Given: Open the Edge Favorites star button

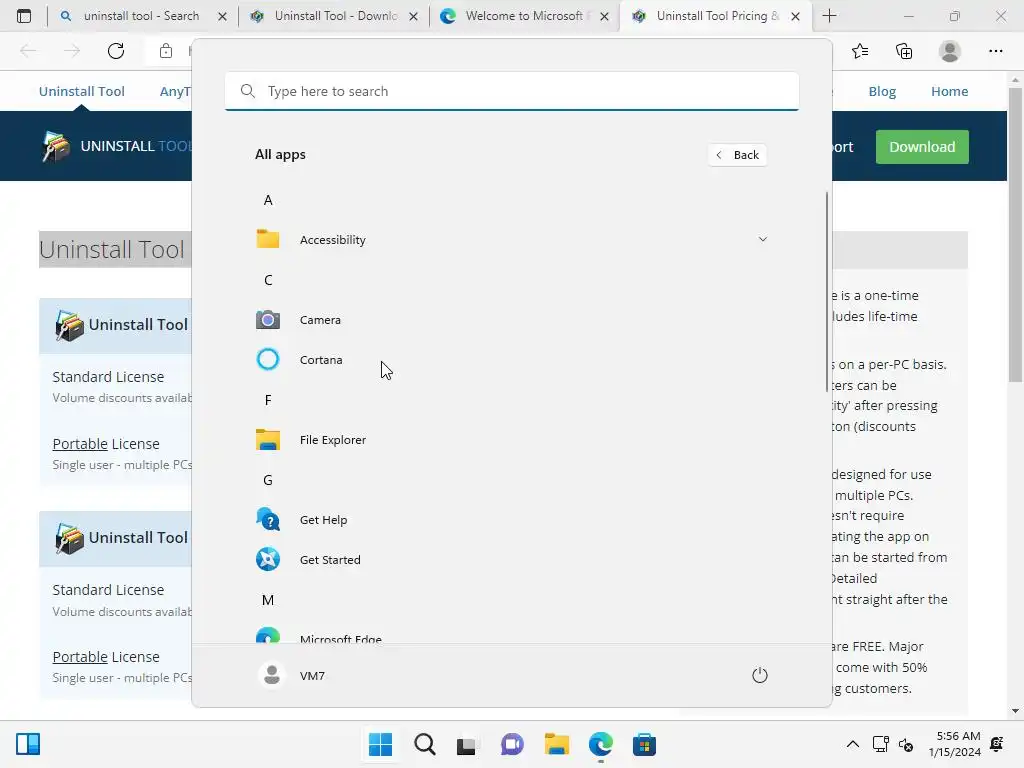Looking at the screenshot, I should pos(860,51).
